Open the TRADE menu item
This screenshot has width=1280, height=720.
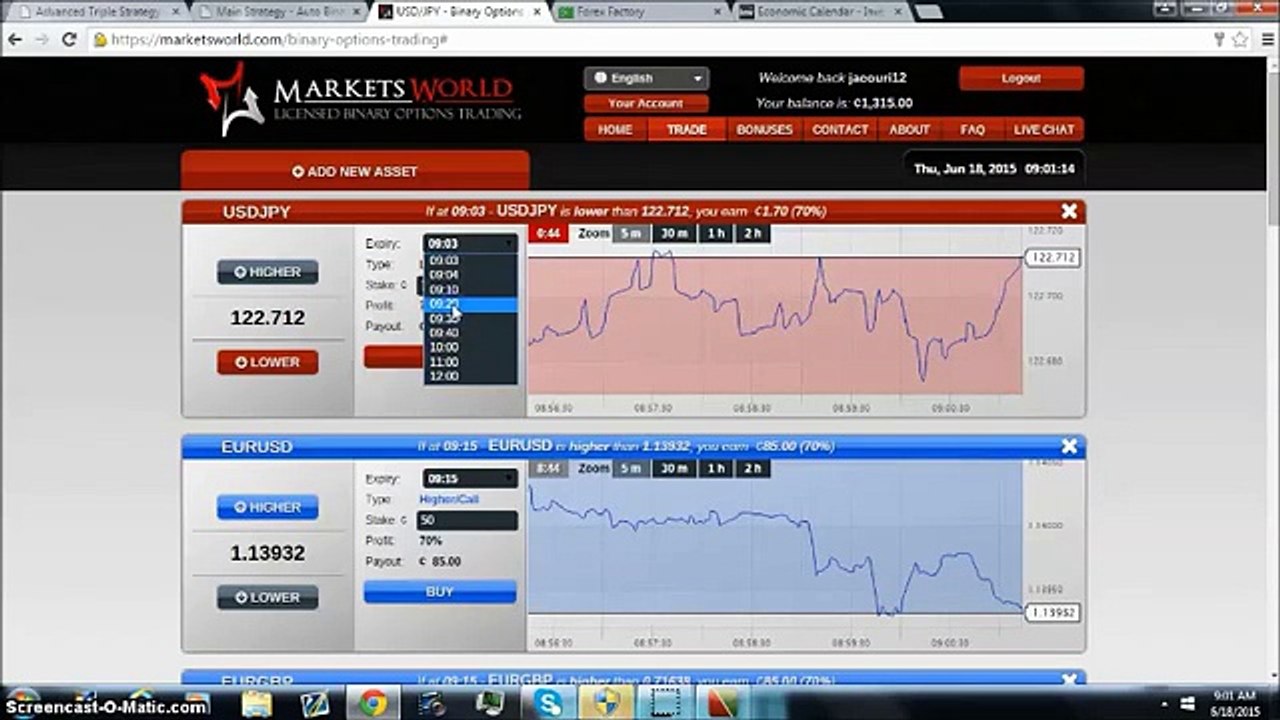coord(687,130)
